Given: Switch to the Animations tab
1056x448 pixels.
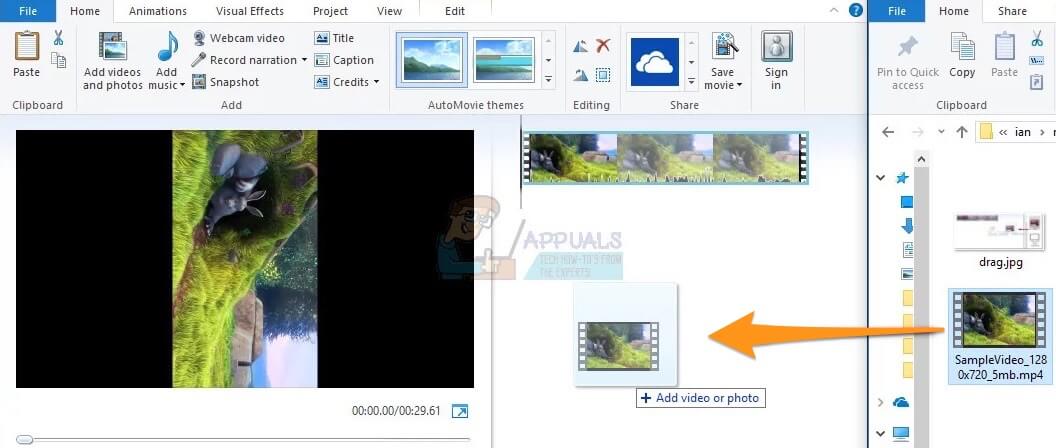Looking at the screenshot, I should (158, 11).
